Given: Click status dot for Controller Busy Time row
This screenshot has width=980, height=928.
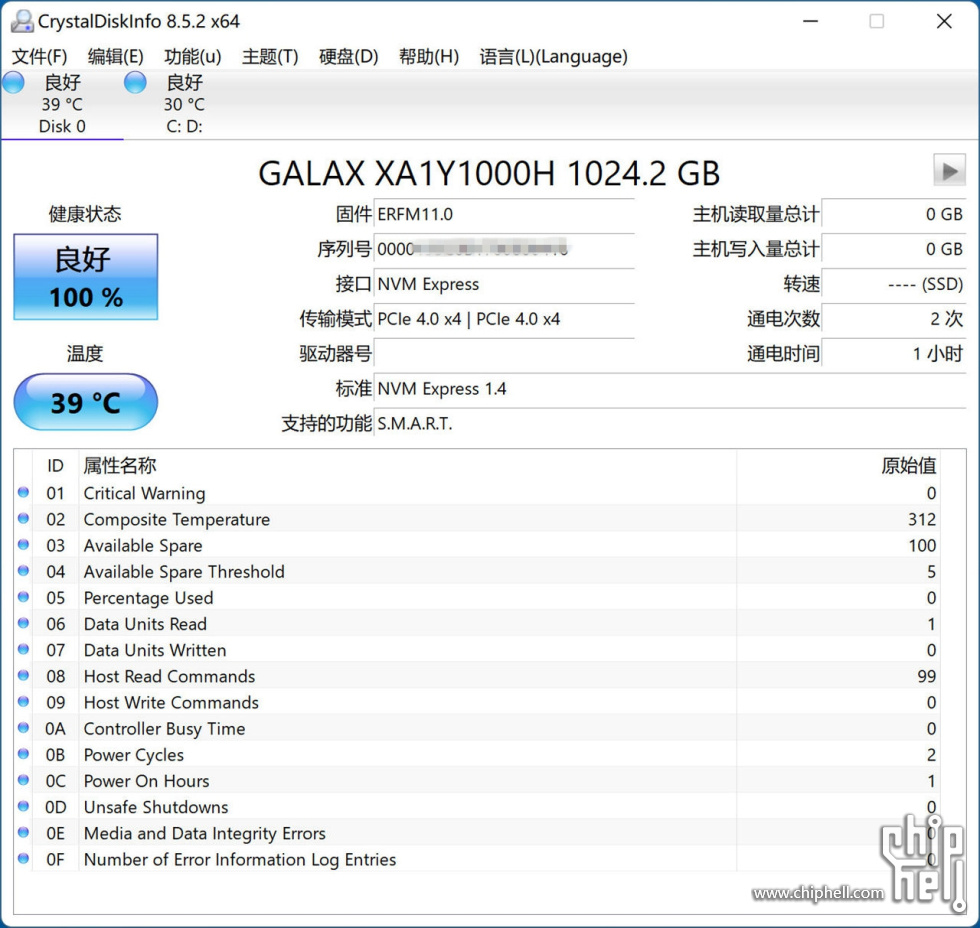Looking at the screenshot, I should point(24,728).
